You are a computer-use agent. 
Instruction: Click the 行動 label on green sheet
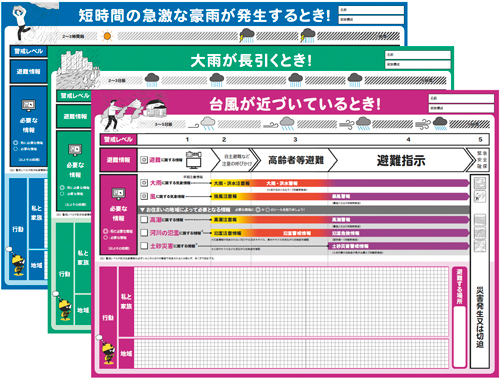point(64,274)
